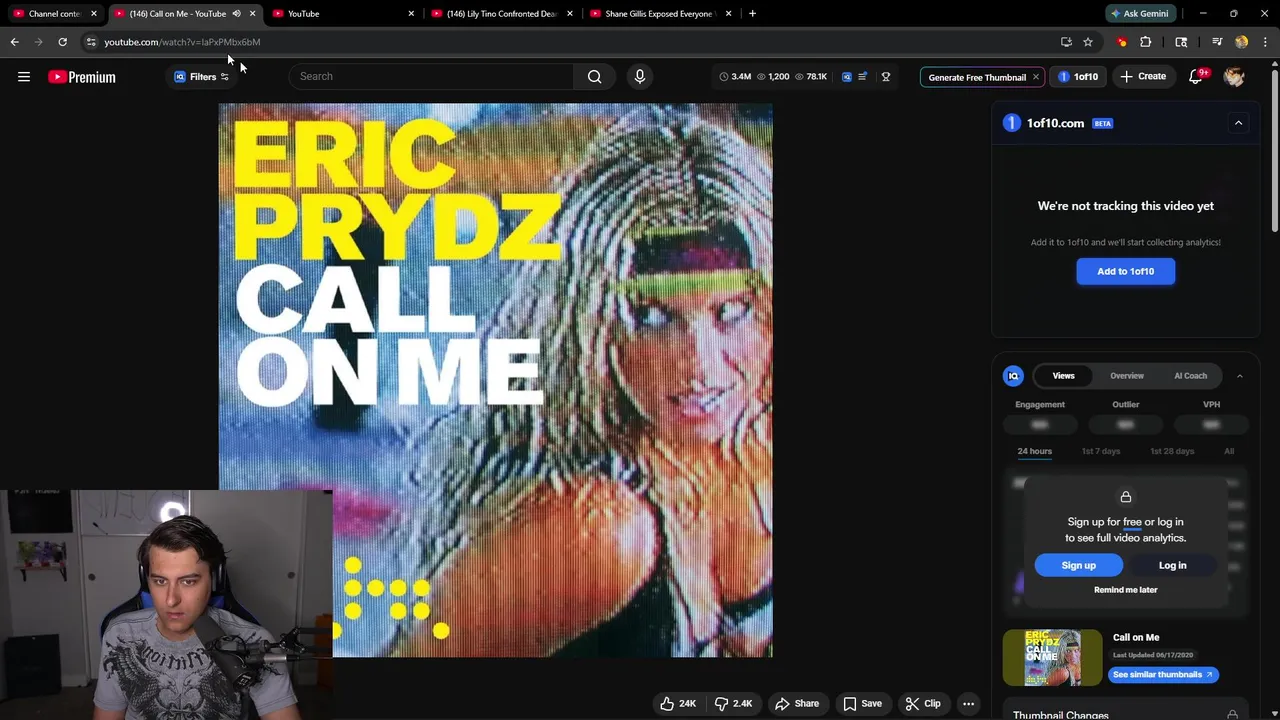Click Generate Free Thumbnail button
This screenshot has width=1280, height=720.
click(977, 77)
